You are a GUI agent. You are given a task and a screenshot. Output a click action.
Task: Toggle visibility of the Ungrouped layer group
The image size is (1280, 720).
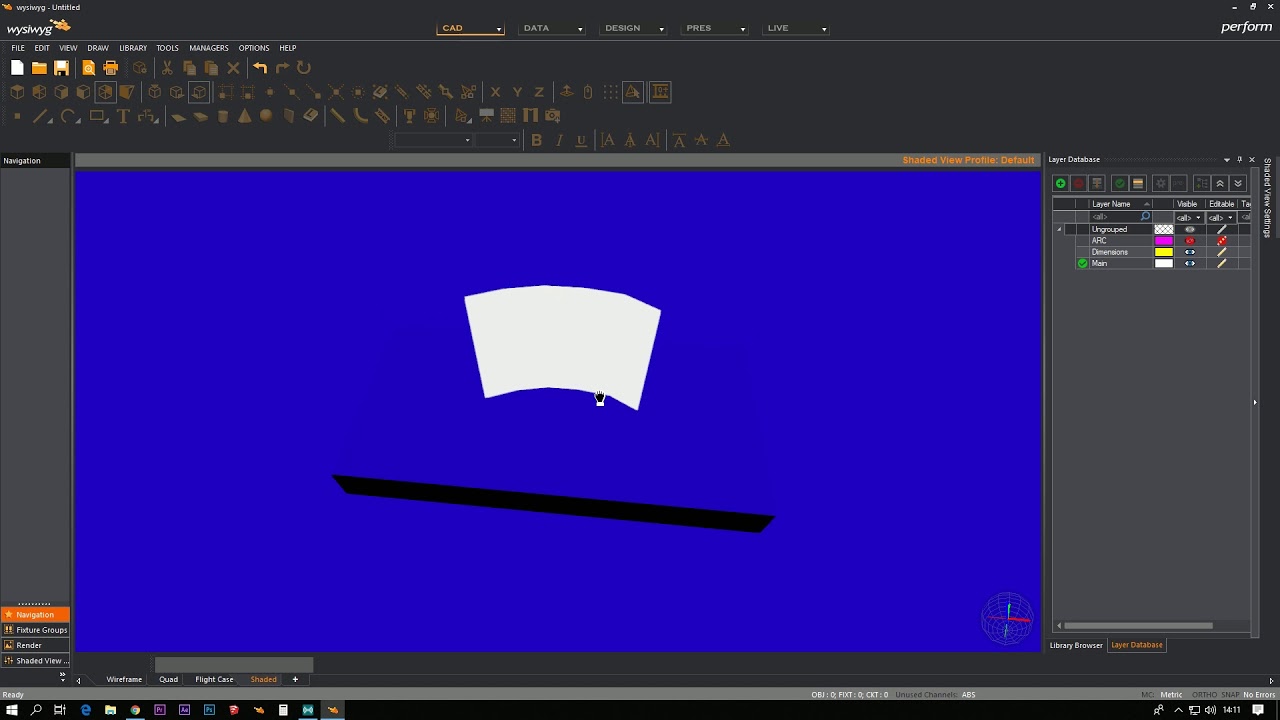point(1190,229)
